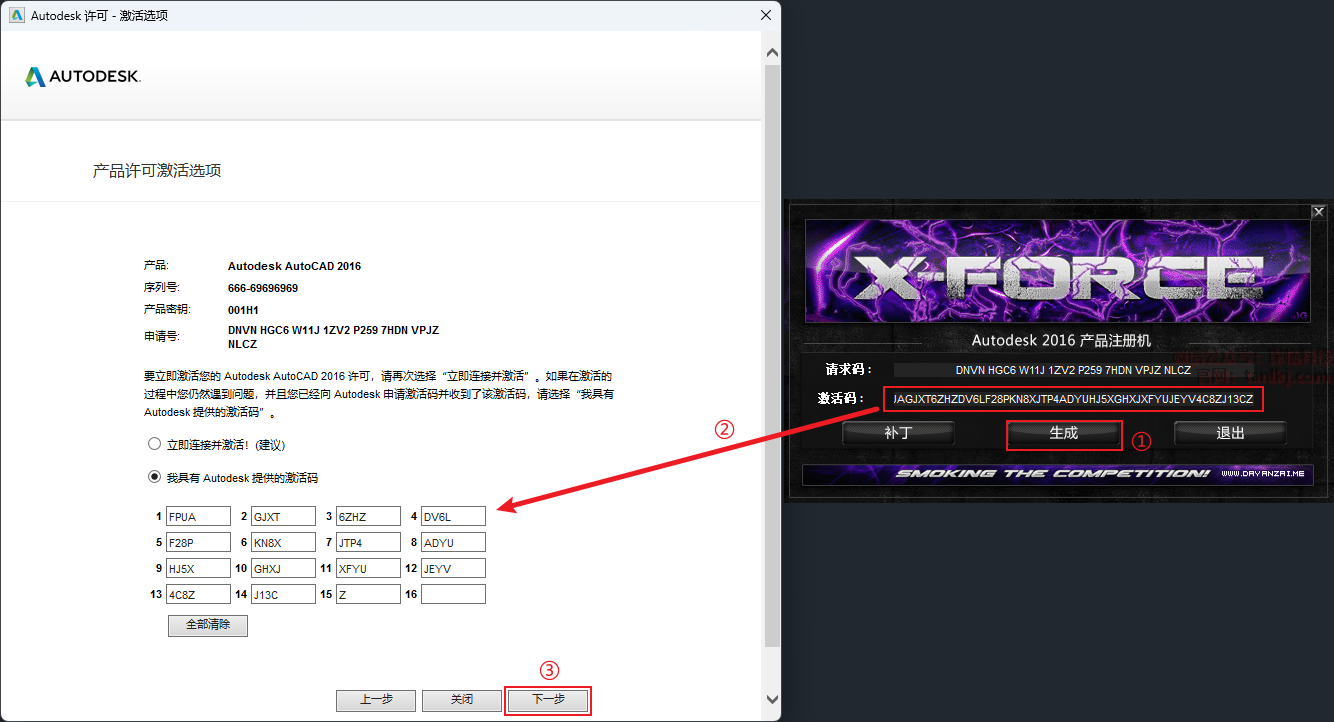Click activation code field 5 containing F28P
Screen dimensions: 1334x722
[198, 542]
